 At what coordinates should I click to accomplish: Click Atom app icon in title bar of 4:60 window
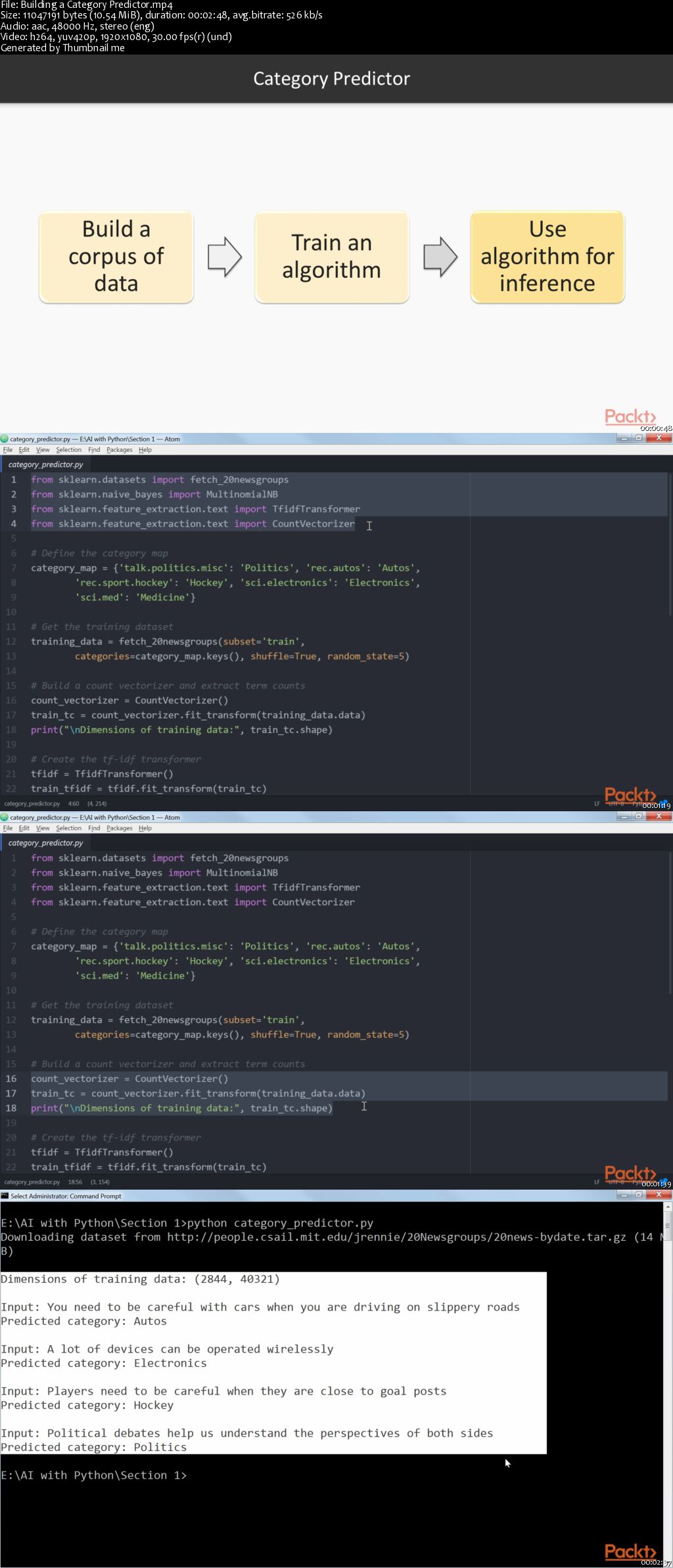5,439
